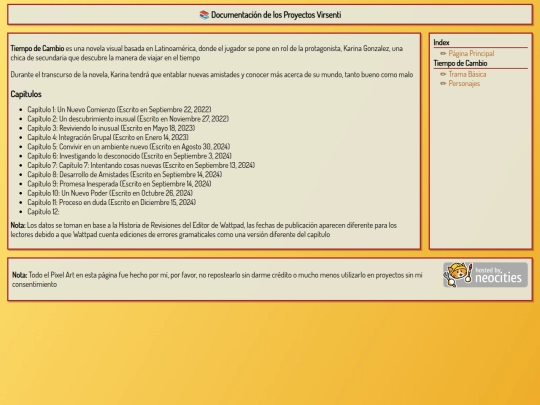Open the Trama Básica link

pyautogui.click(x=467, y=74)
